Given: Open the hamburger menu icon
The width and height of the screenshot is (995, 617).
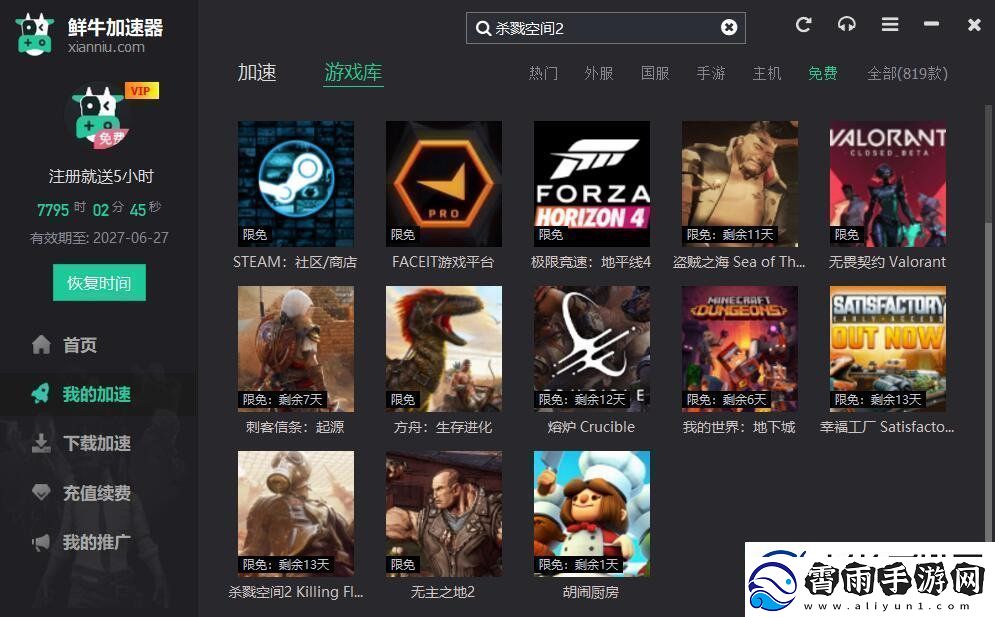Looking at the screenshot, I should pos(890,25).
